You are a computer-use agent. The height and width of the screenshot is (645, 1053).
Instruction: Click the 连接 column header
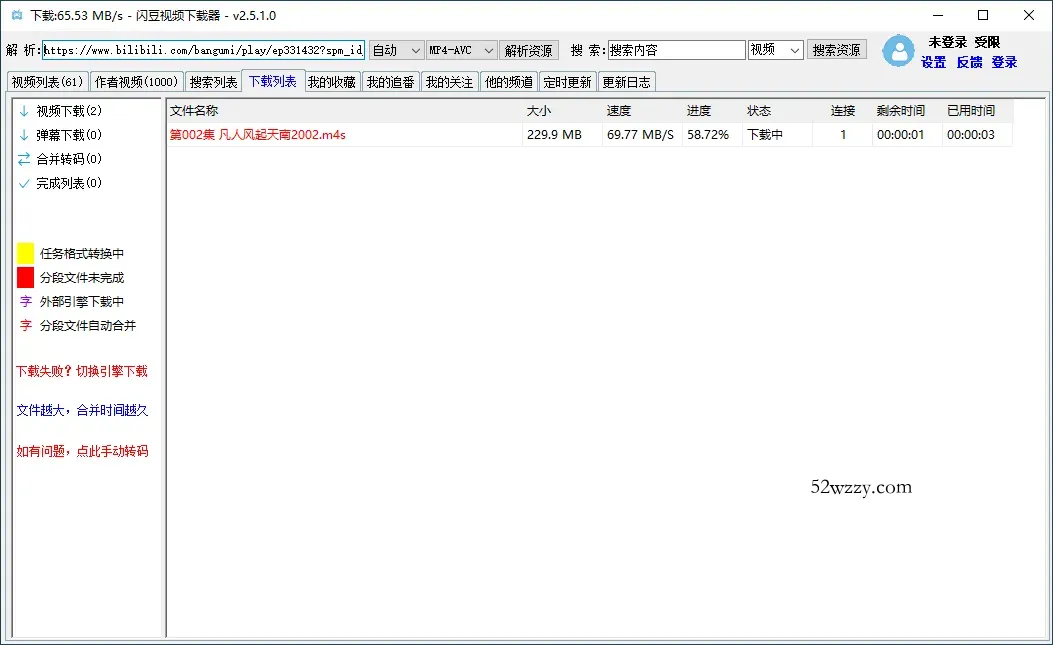843,111
